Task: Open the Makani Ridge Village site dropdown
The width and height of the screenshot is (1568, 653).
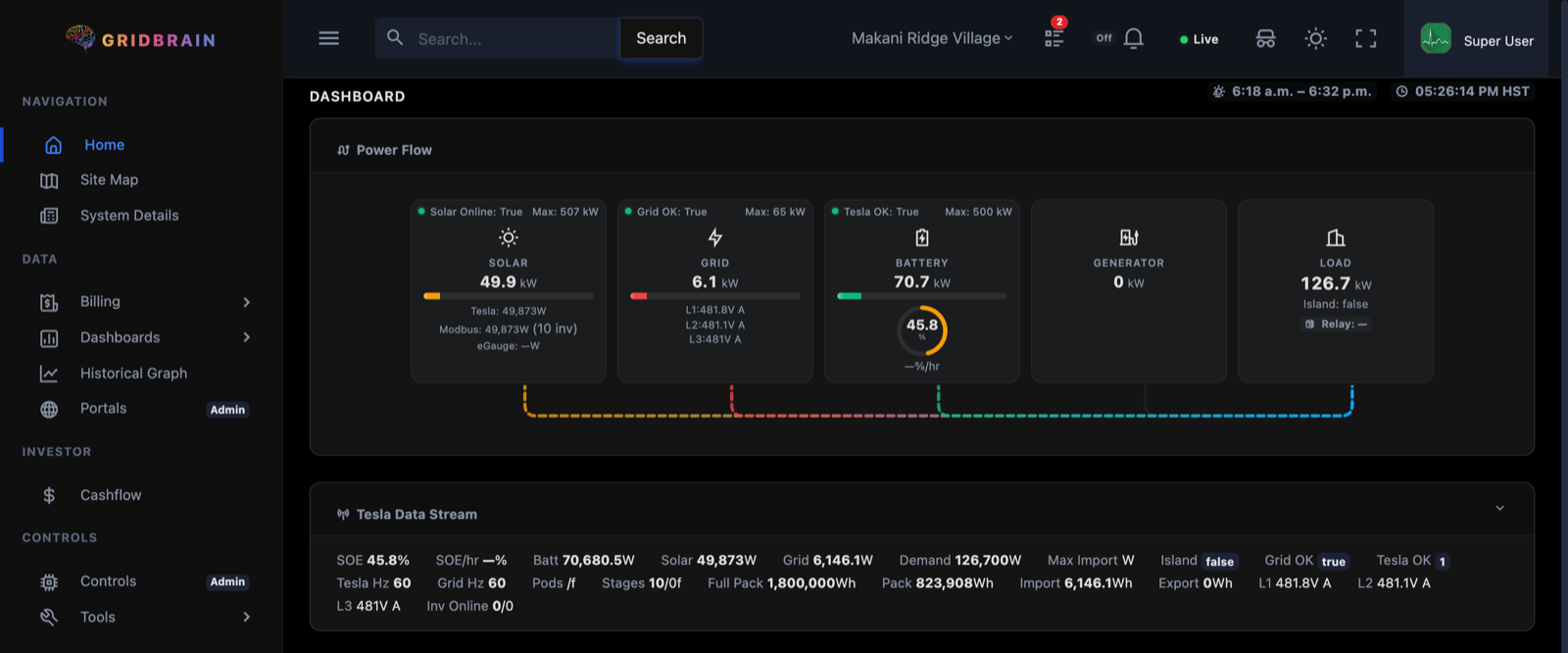Action: coord(931,38)
